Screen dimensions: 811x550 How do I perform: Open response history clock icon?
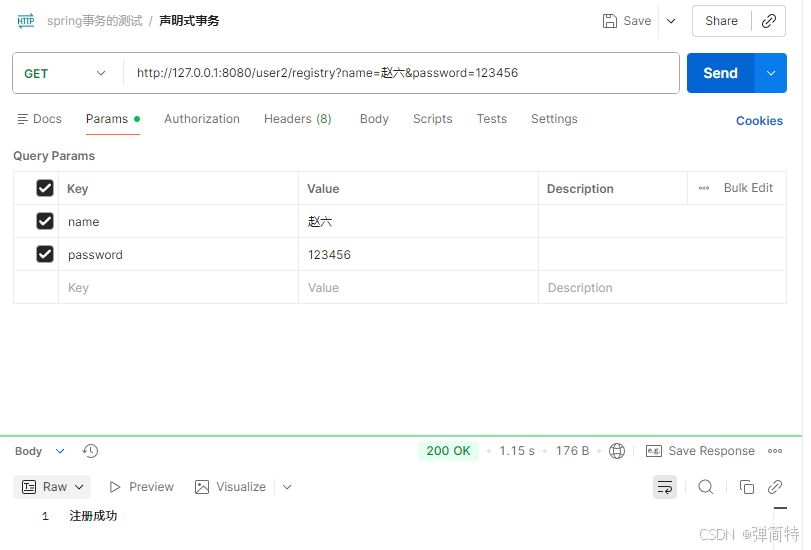(x=90, y=451)
